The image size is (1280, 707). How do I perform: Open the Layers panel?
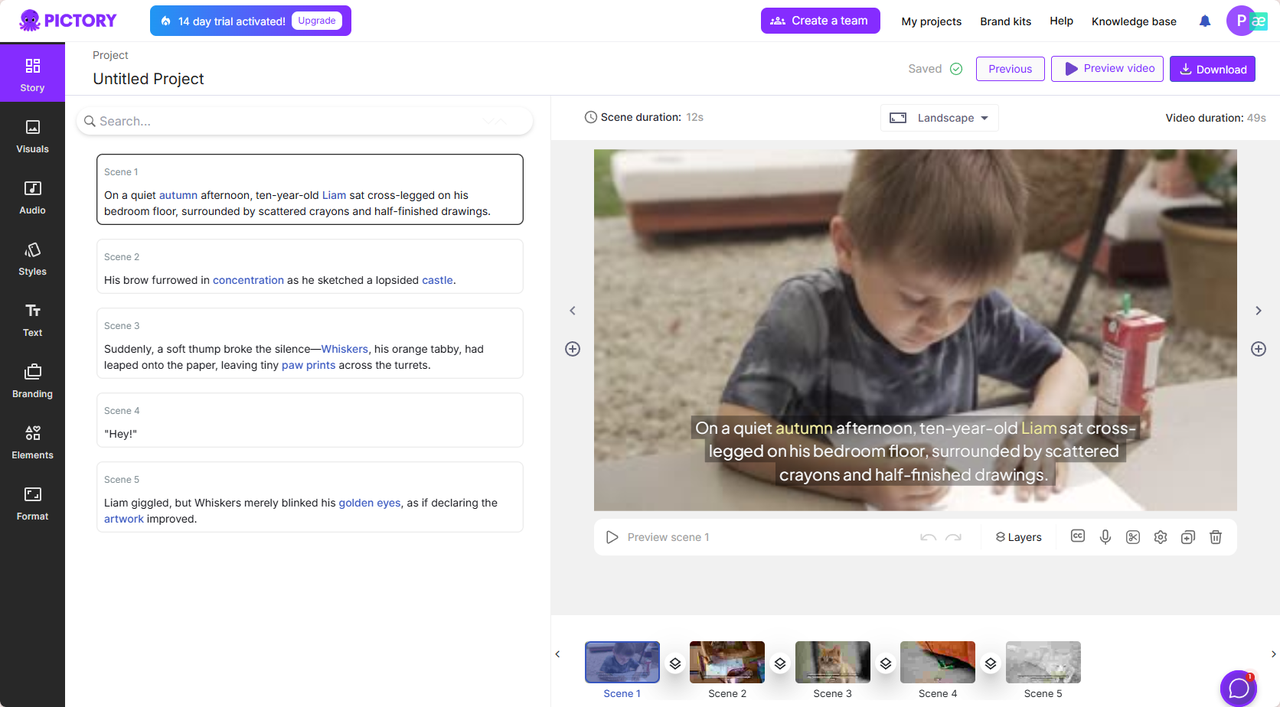pyautogui.click(x=1018, y=537)
